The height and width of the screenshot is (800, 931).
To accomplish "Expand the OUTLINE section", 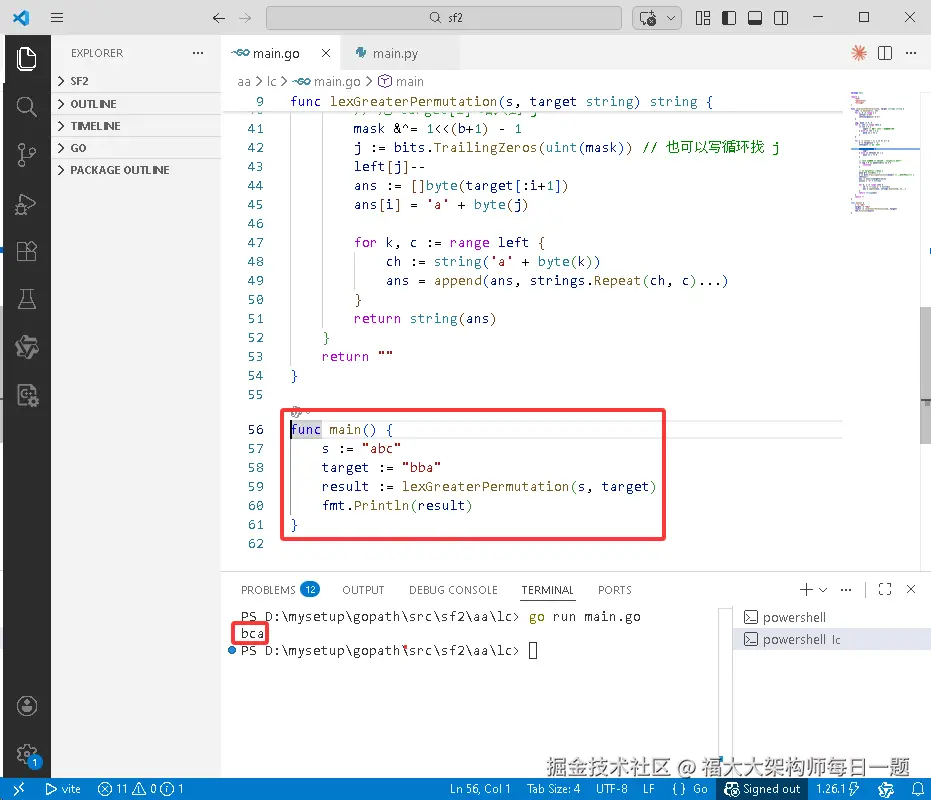I will [x=137, y=104].
